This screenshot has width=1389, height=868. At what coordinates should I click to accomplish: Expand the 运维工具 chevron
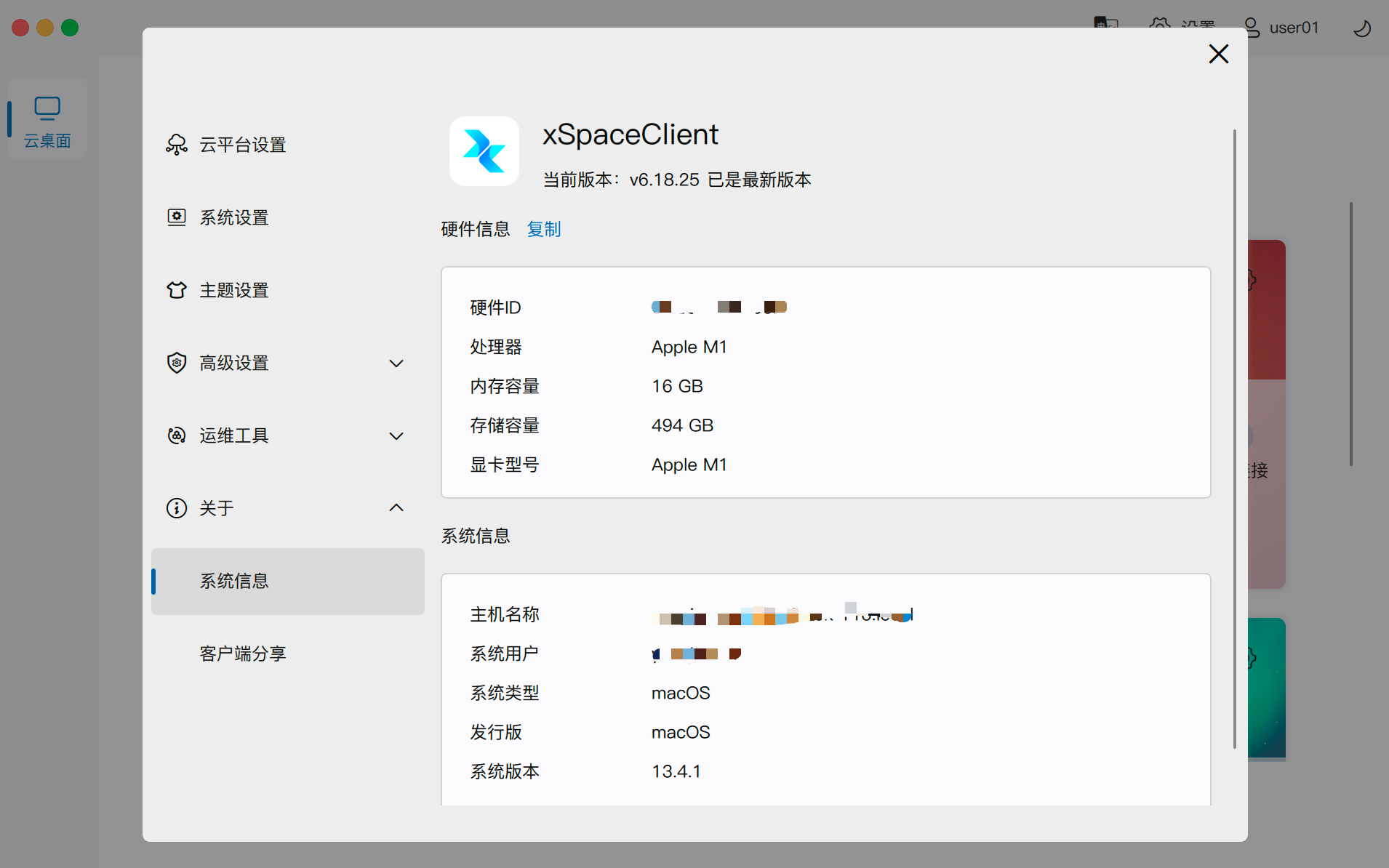[x=396, y=436]
